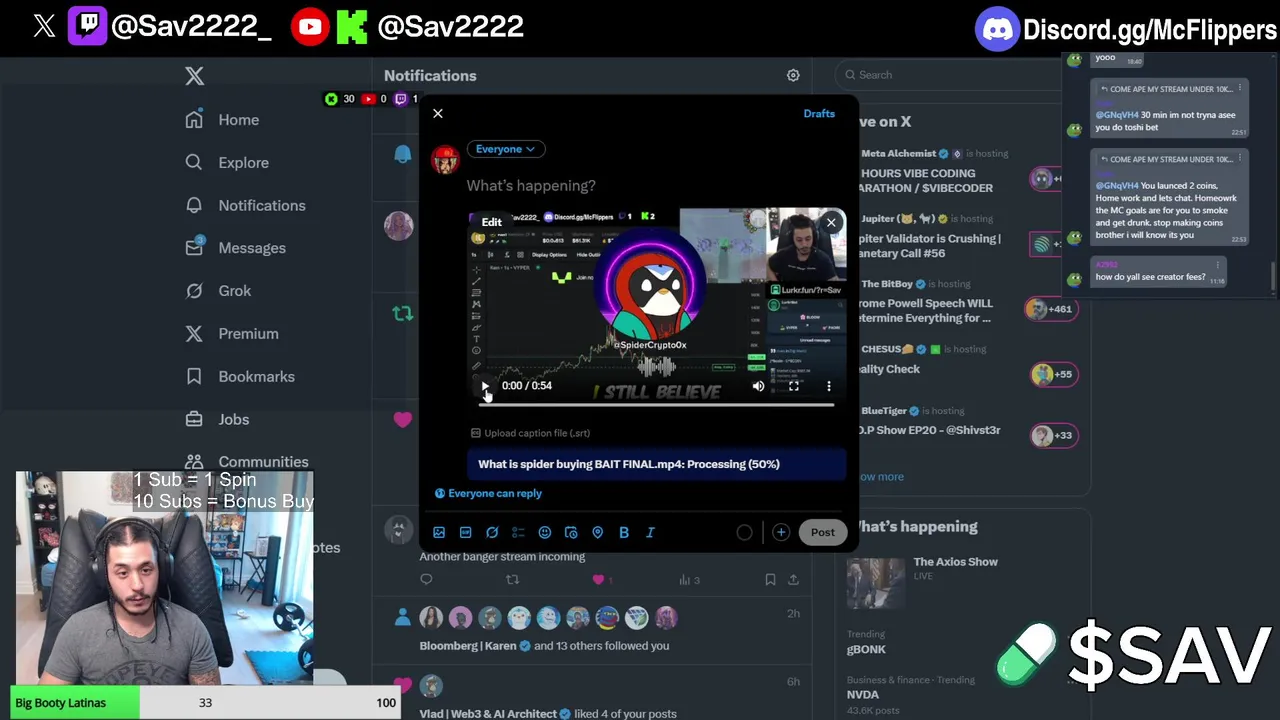Viewport: 1280px width, 720px height.
Task: Open Bookmarks in the sidebar
Action: tap(240, 377)
